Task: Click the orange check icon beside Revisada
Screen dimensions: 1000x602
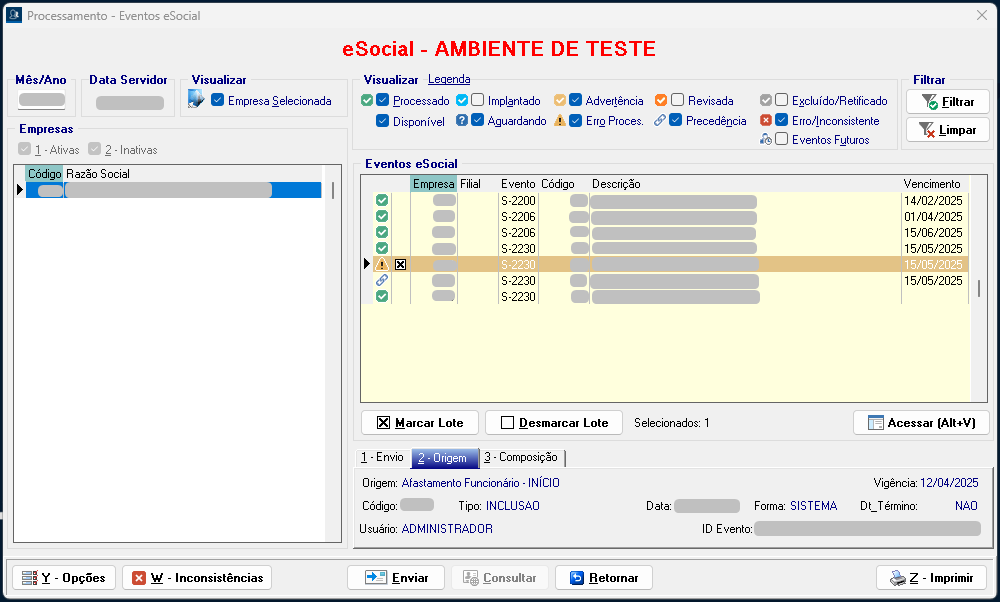Action: [x=661, y=101]
